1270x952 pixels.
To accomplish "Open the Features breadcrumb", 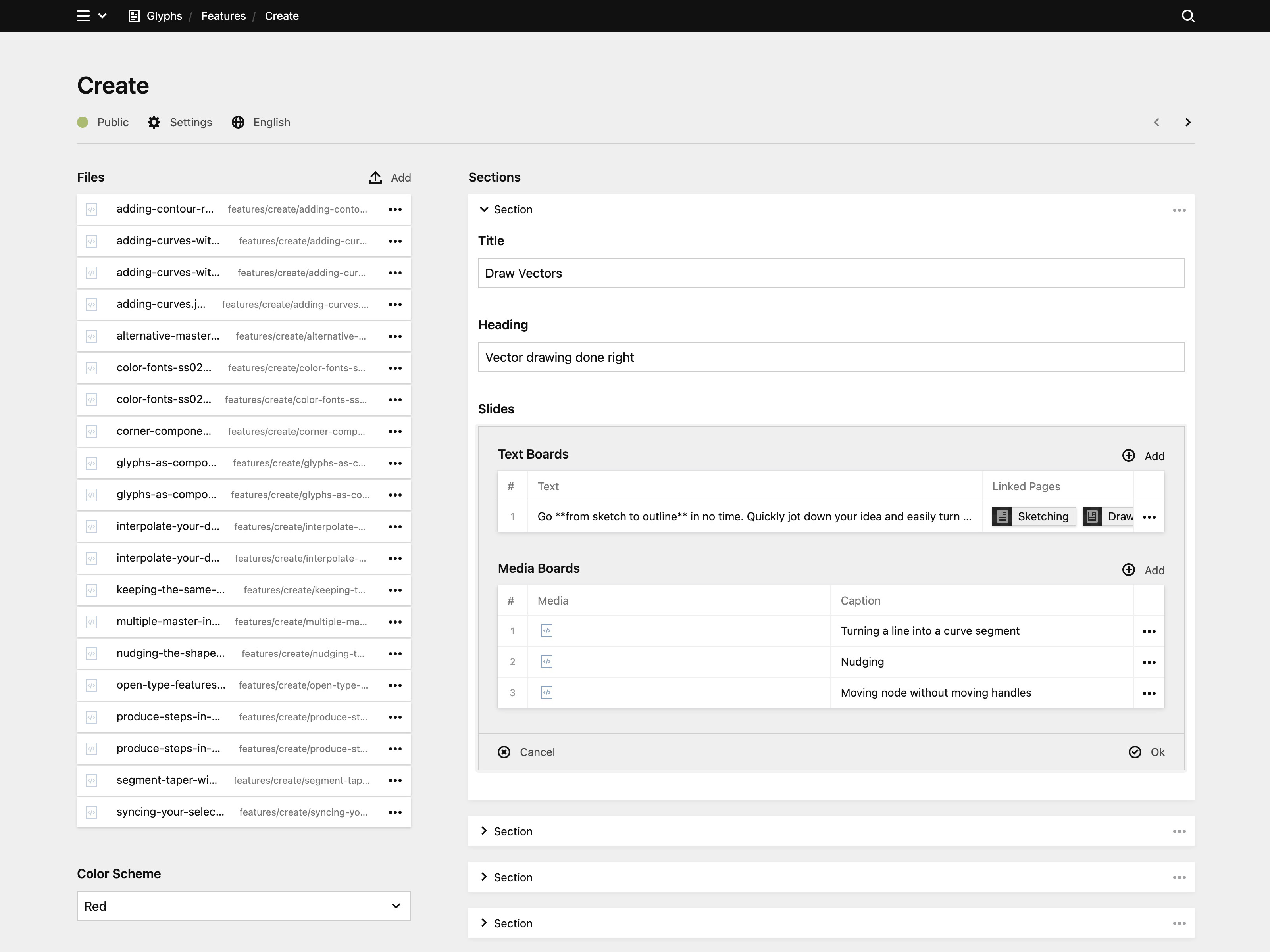I will (x=223, y=16).
